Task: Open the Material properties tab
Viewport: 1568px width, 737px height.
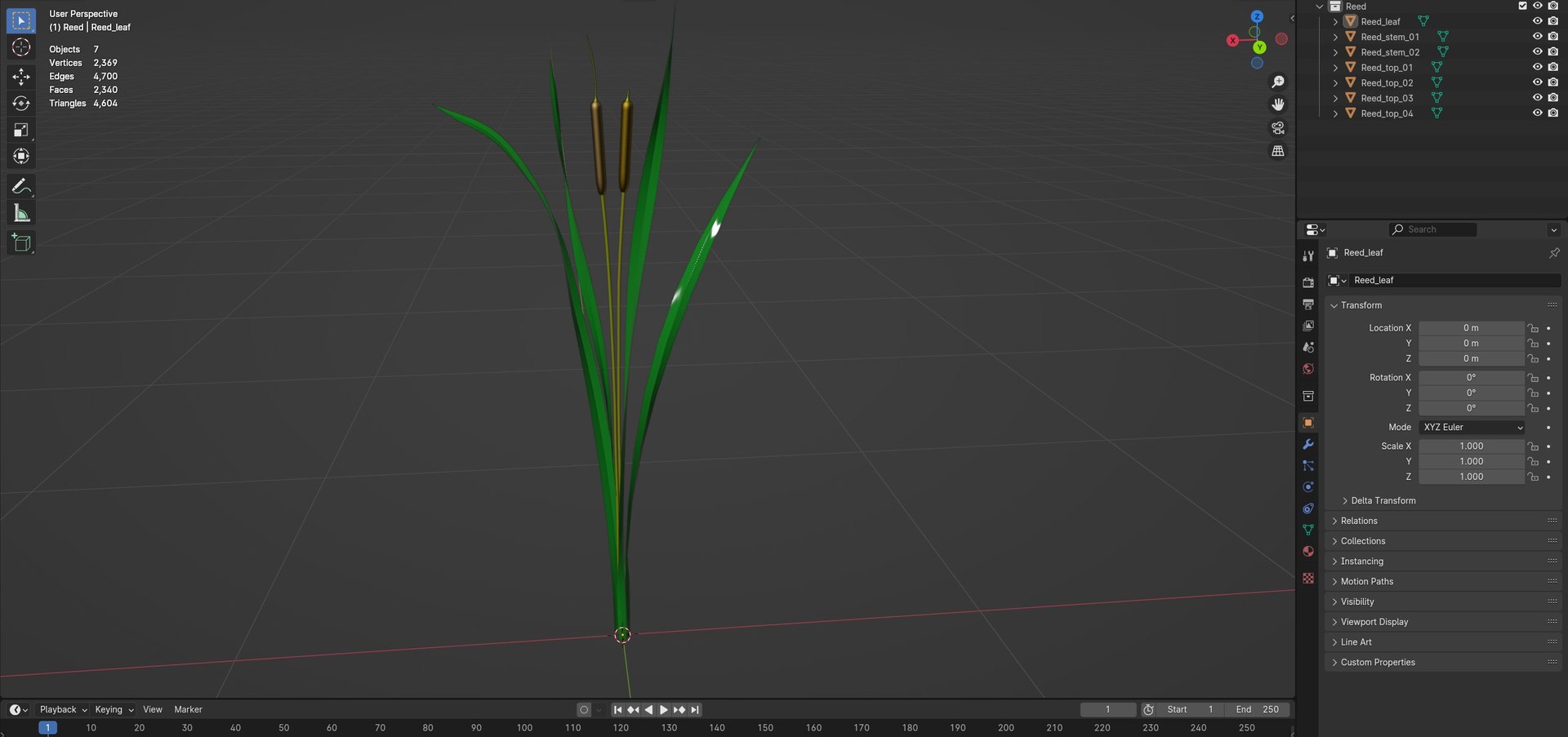Action: pos(1308,551)
